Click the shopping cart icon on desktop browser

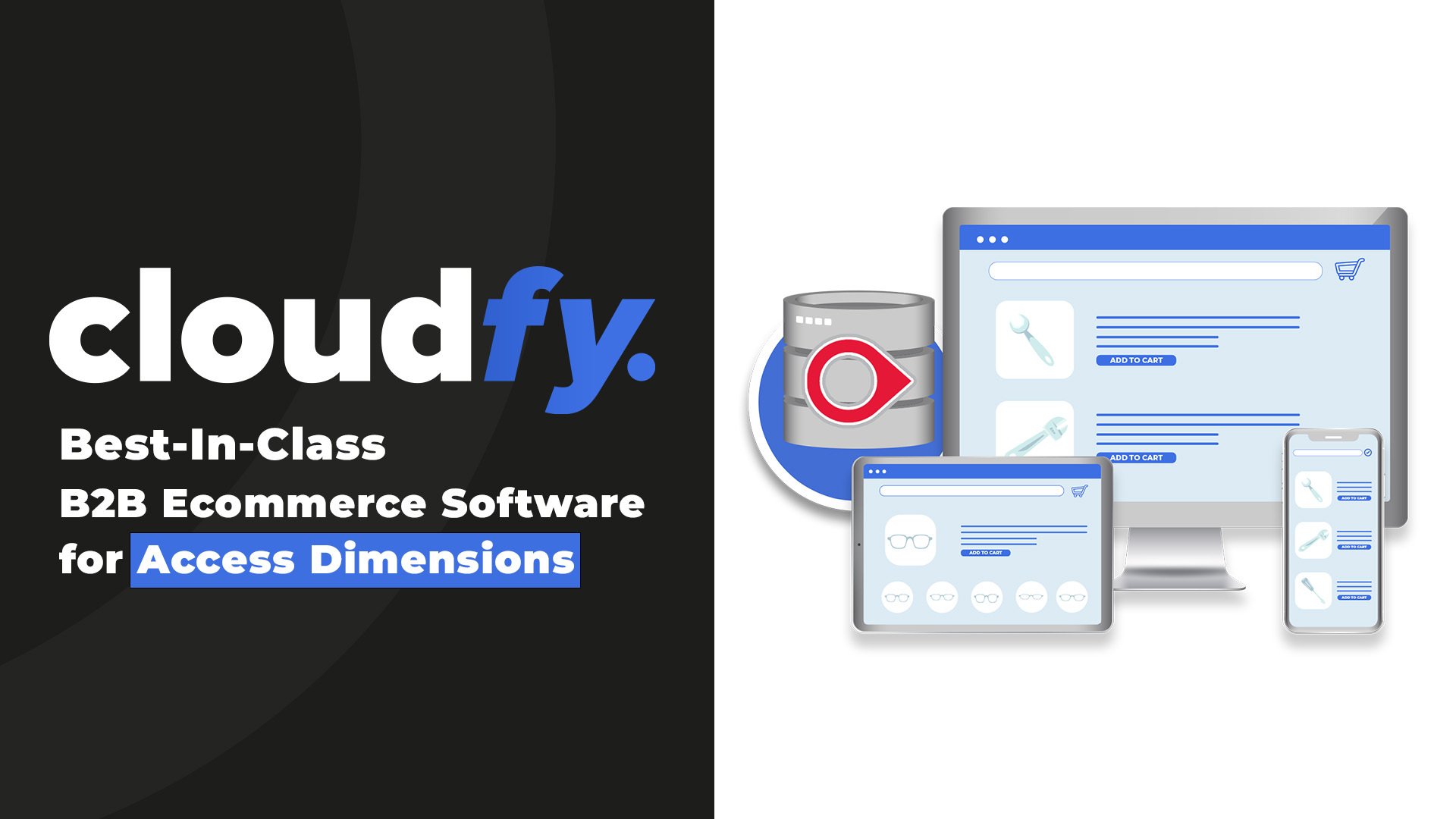1346,270
